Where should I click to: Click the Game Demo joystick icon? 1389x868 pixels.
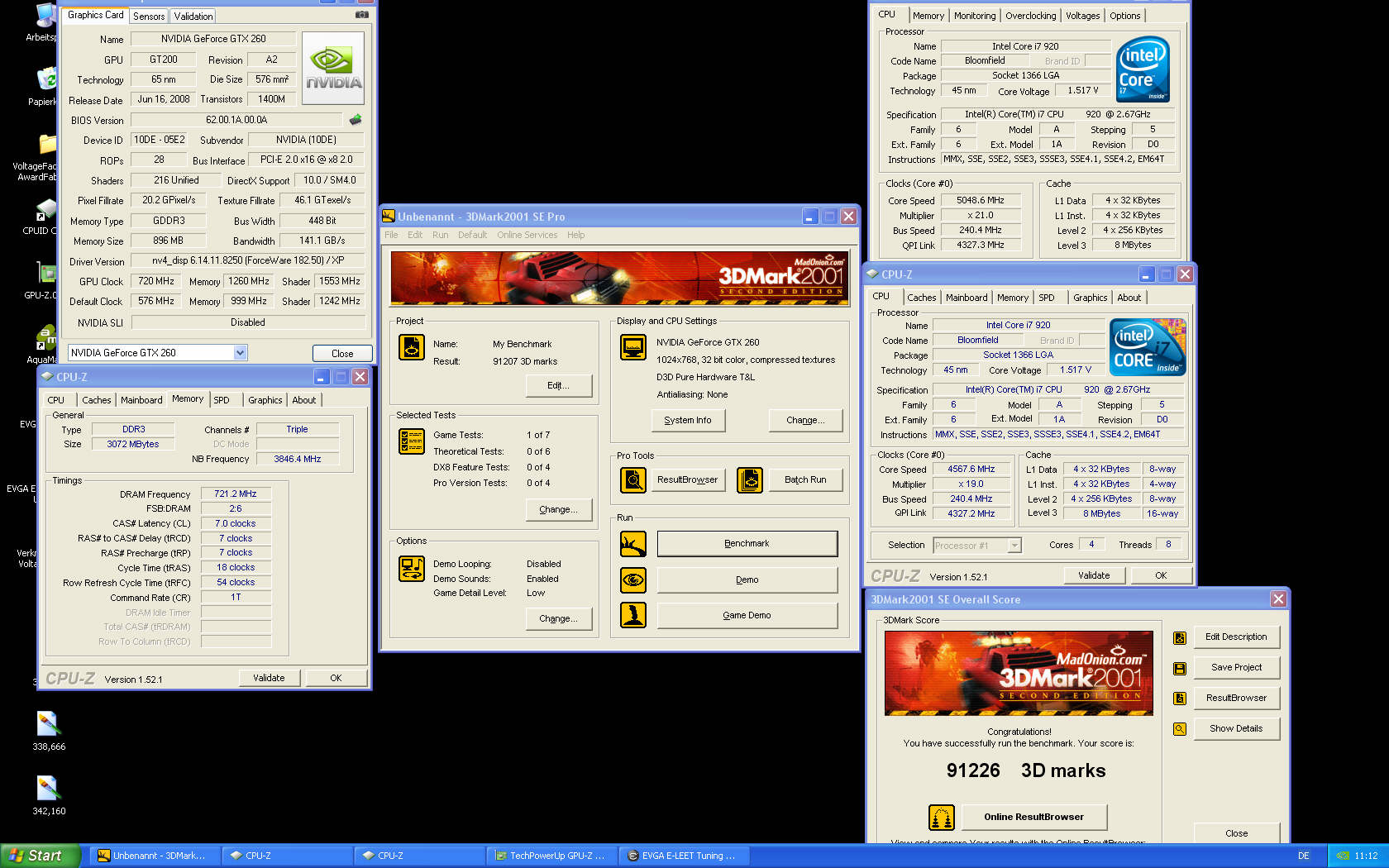pos(633,615)
